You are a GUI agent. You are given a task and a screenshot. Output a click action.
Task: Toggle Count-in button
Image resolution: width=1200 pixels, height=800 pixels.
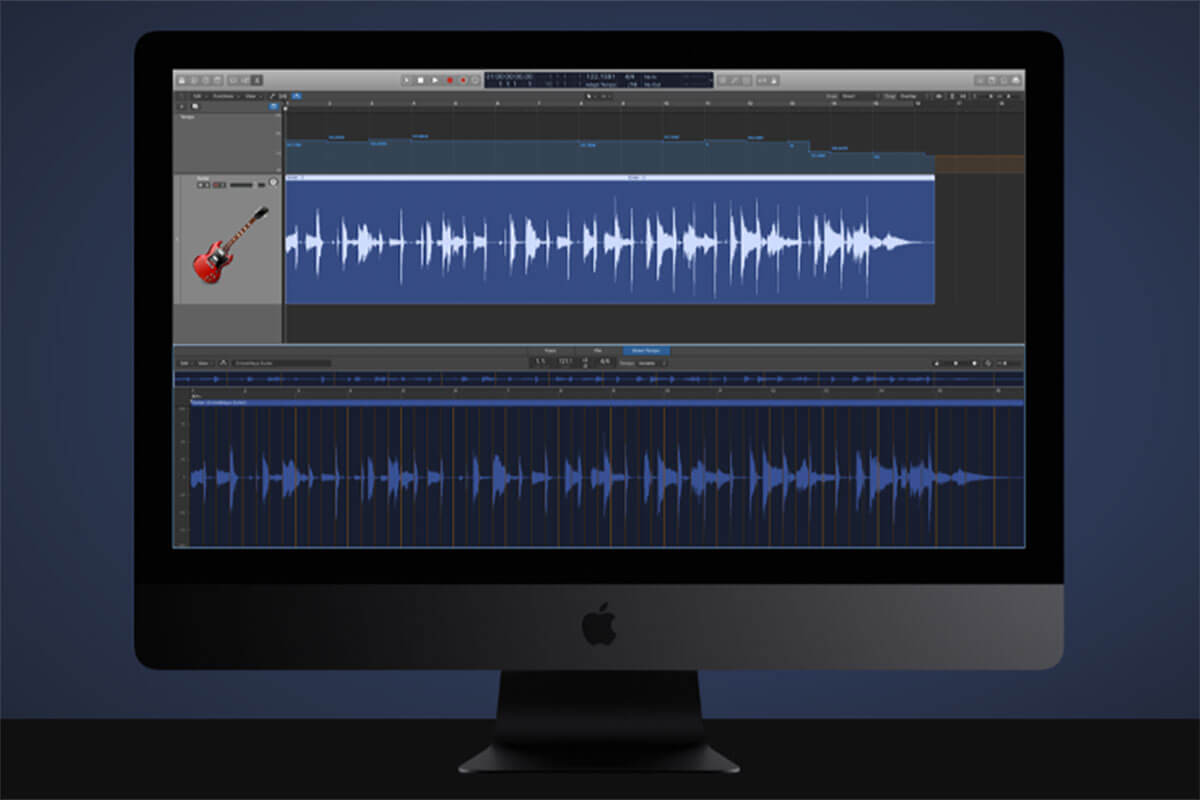pos(762,80)
